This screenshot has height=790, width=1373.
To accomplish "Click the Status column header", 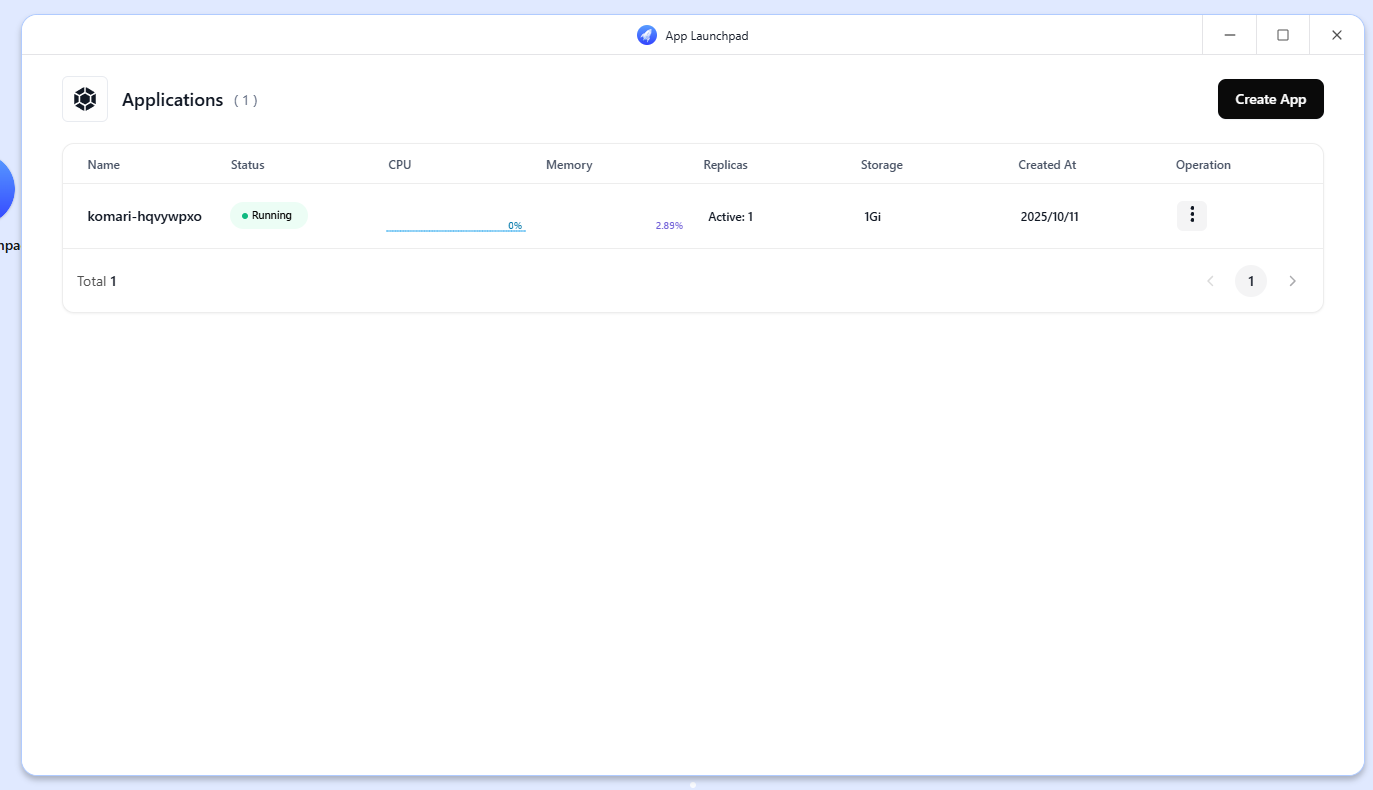I will (248, 165).
